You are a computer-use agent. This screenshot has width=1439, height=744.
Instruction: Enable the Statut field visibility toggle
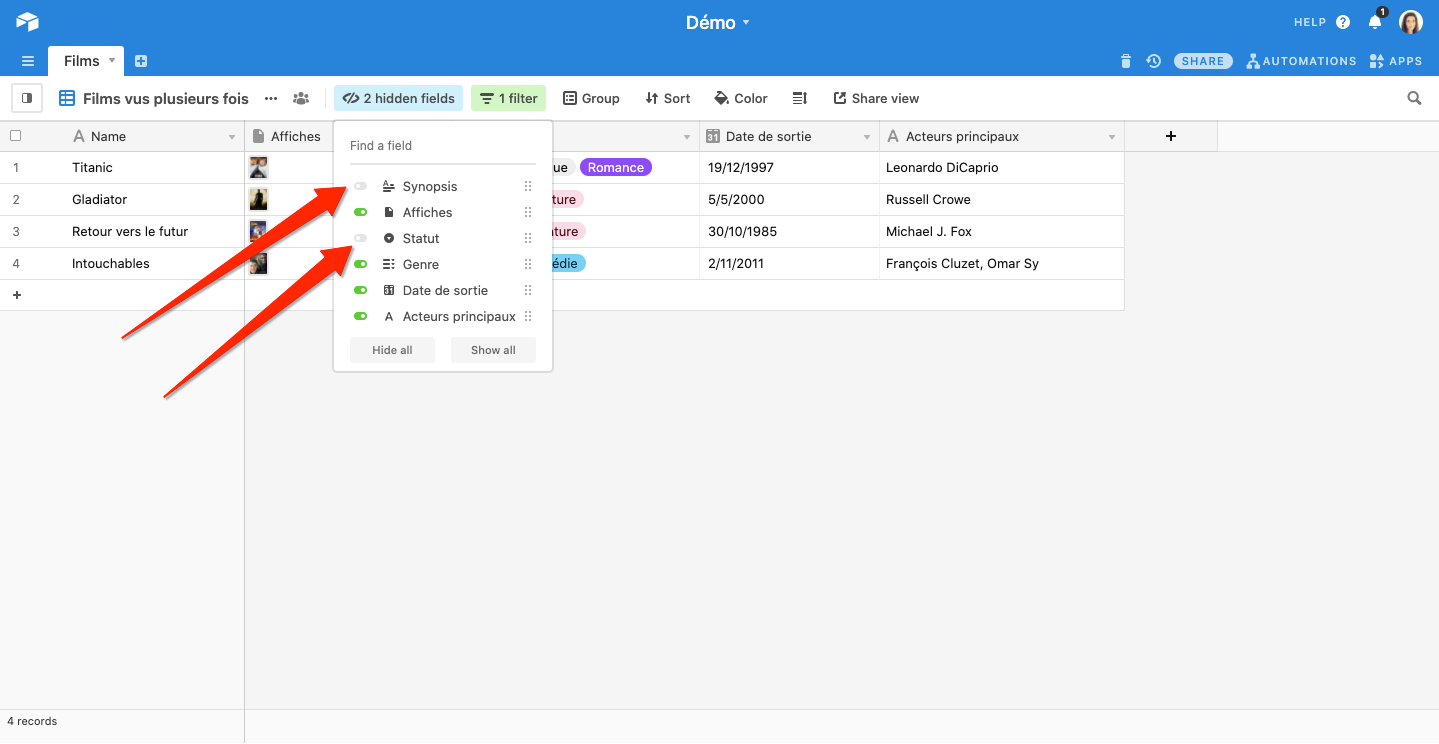(x=360, y=239)
